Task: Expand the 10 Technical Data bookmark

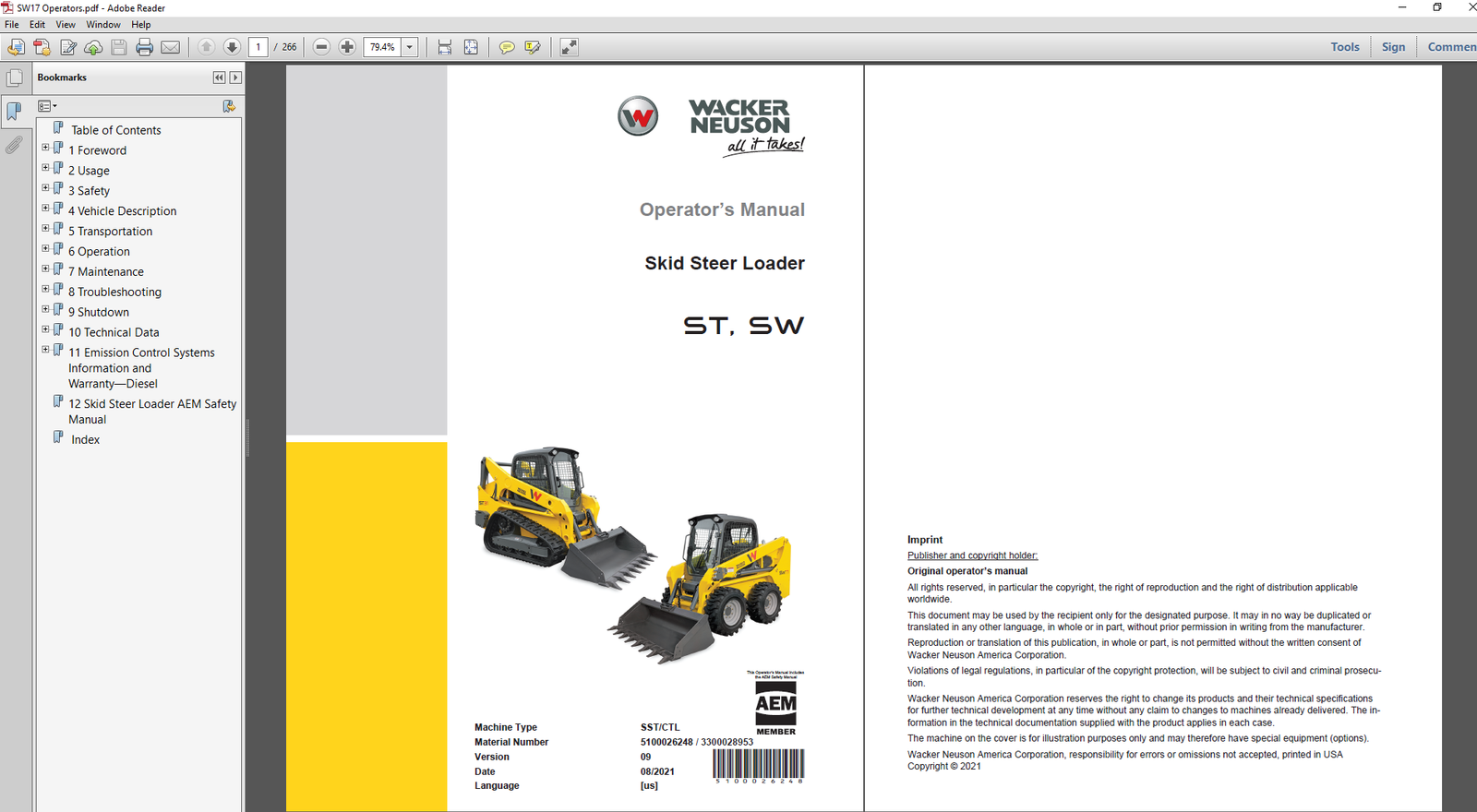Action: point(45,329)
